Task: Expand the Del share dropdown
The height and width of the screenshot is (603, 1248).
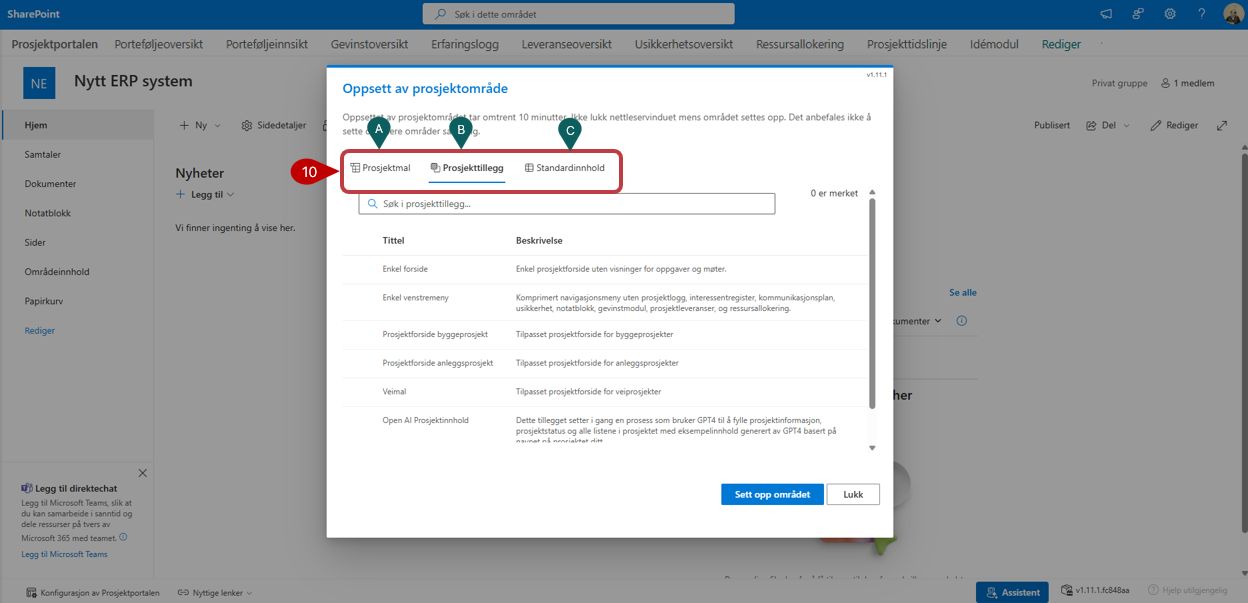Action: 1110,126
